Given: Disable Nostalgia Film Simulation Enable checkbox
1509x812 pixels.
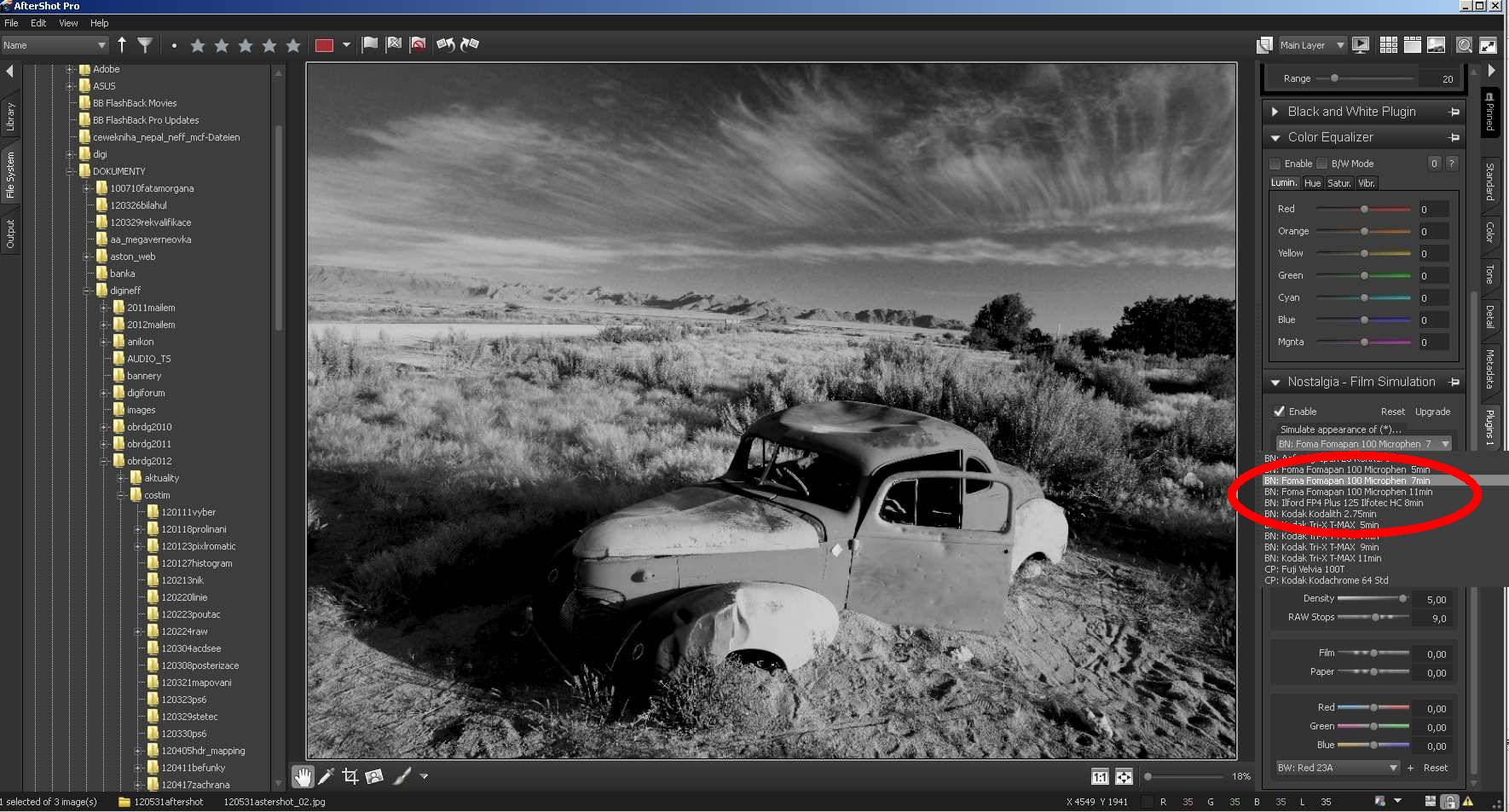Looking at the screenshot, I should click(1279, 412).
